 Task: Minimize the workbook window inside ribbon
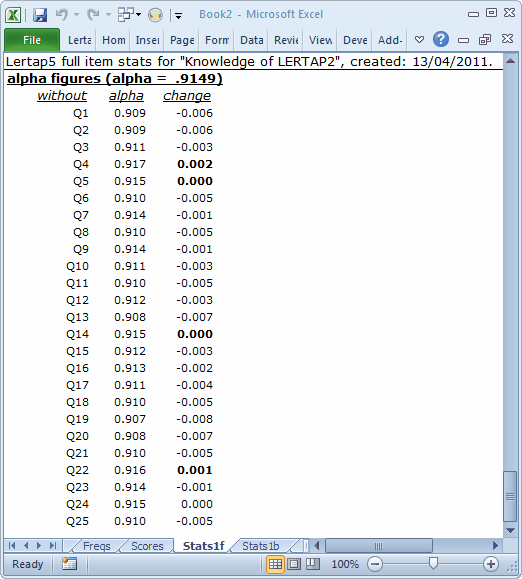pos(463,40)
